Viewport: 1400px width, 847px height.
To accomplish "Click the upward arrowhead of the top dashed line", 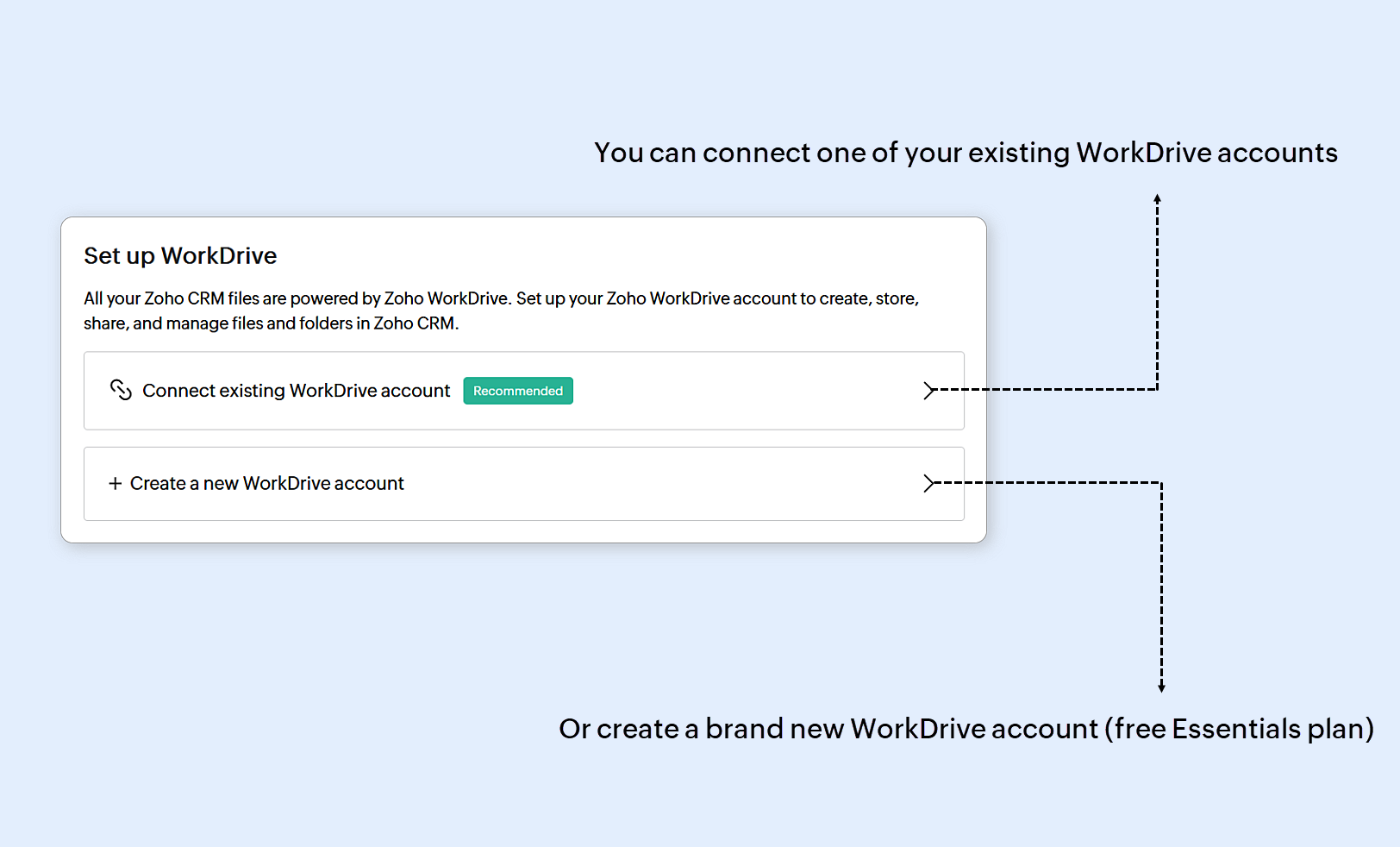I will 1157,199.
